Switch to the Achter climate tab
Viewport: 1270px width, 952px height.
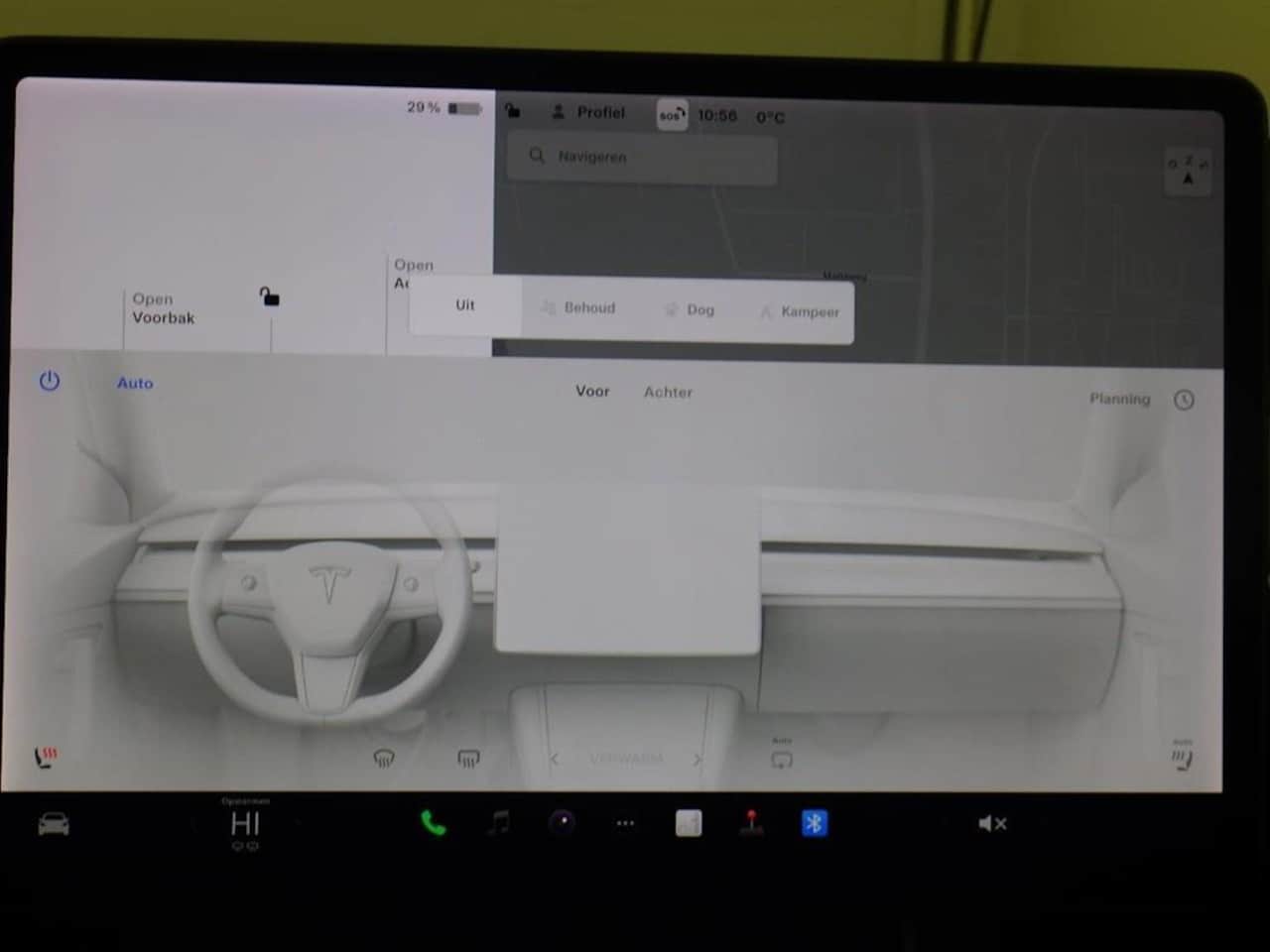668,393
